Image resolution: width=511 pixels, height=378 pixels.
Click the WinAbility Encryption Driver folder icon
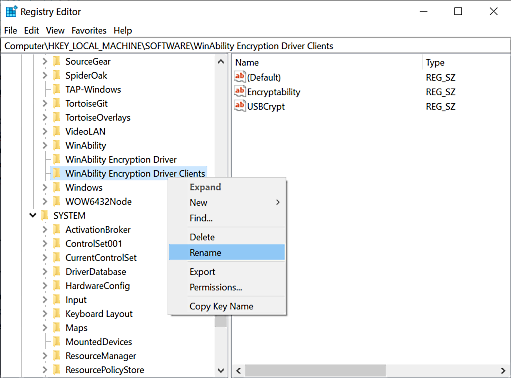(57, 159)
